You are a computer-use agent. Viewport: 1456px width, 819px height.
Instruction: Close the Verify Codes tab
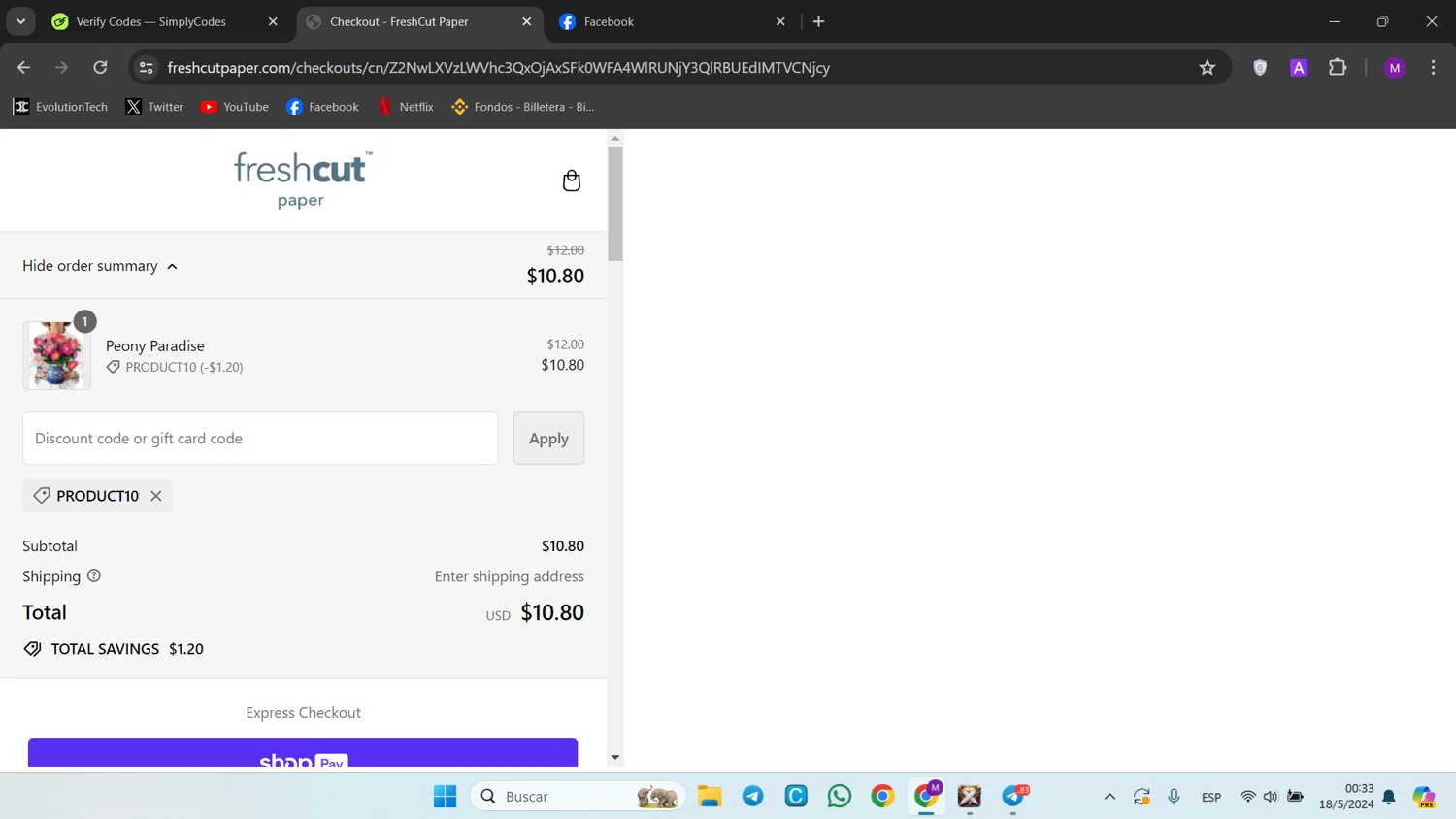[x=273, y=21]
